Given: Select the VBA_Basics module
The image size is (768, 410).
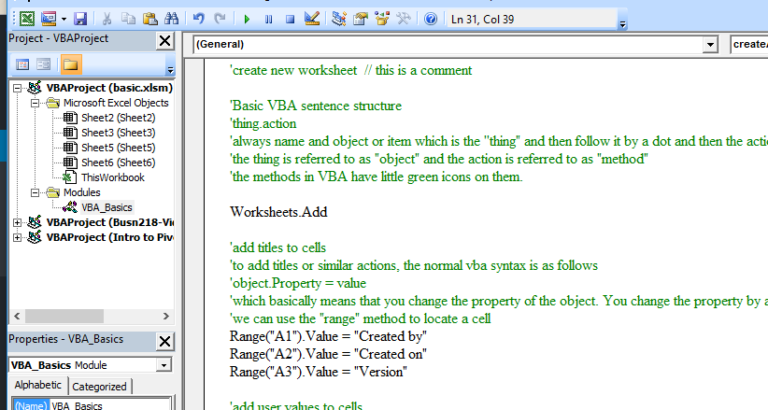Looking at the screenshot, I should click(107, 207).
